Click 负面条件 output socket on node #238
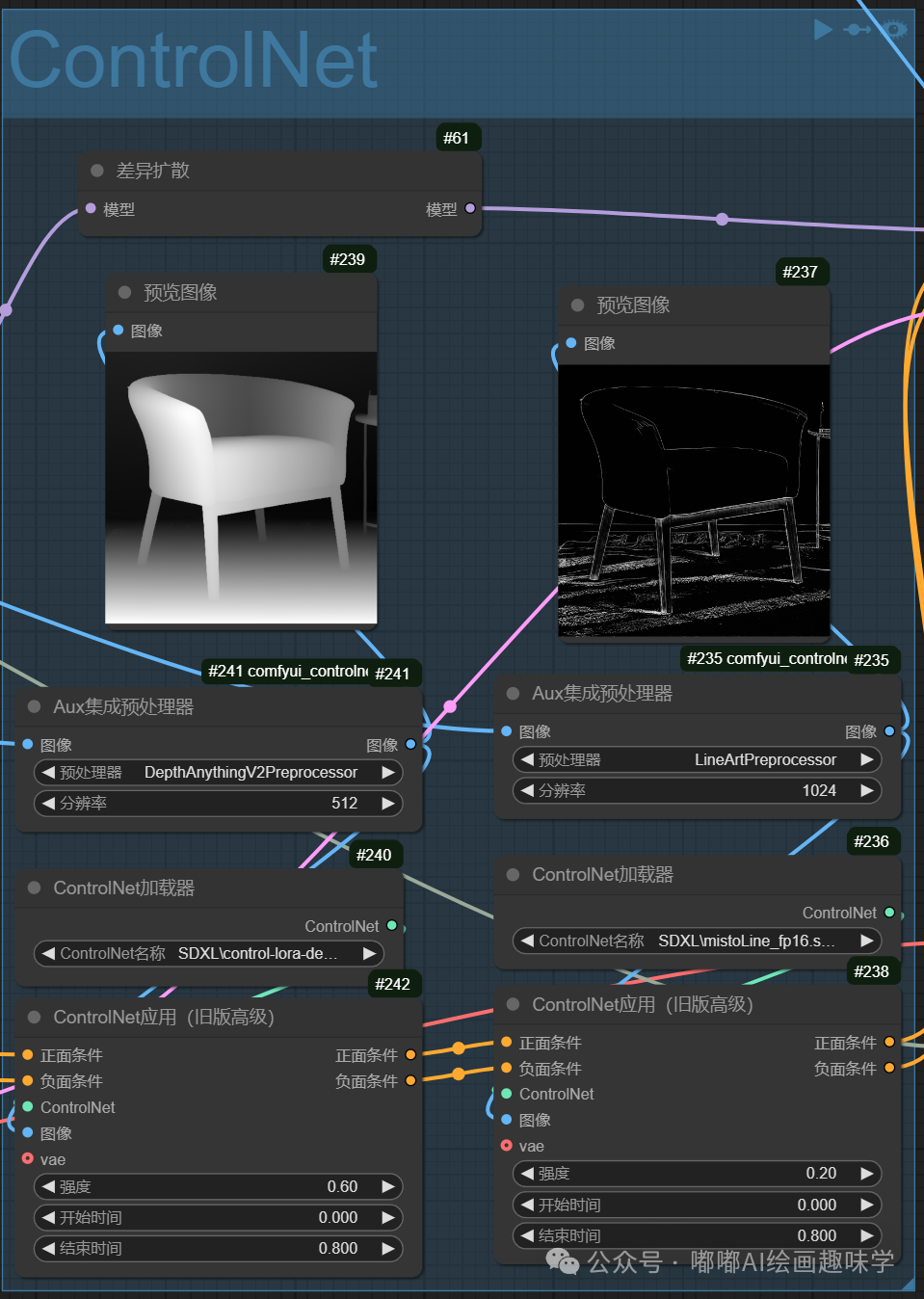 890,1067
